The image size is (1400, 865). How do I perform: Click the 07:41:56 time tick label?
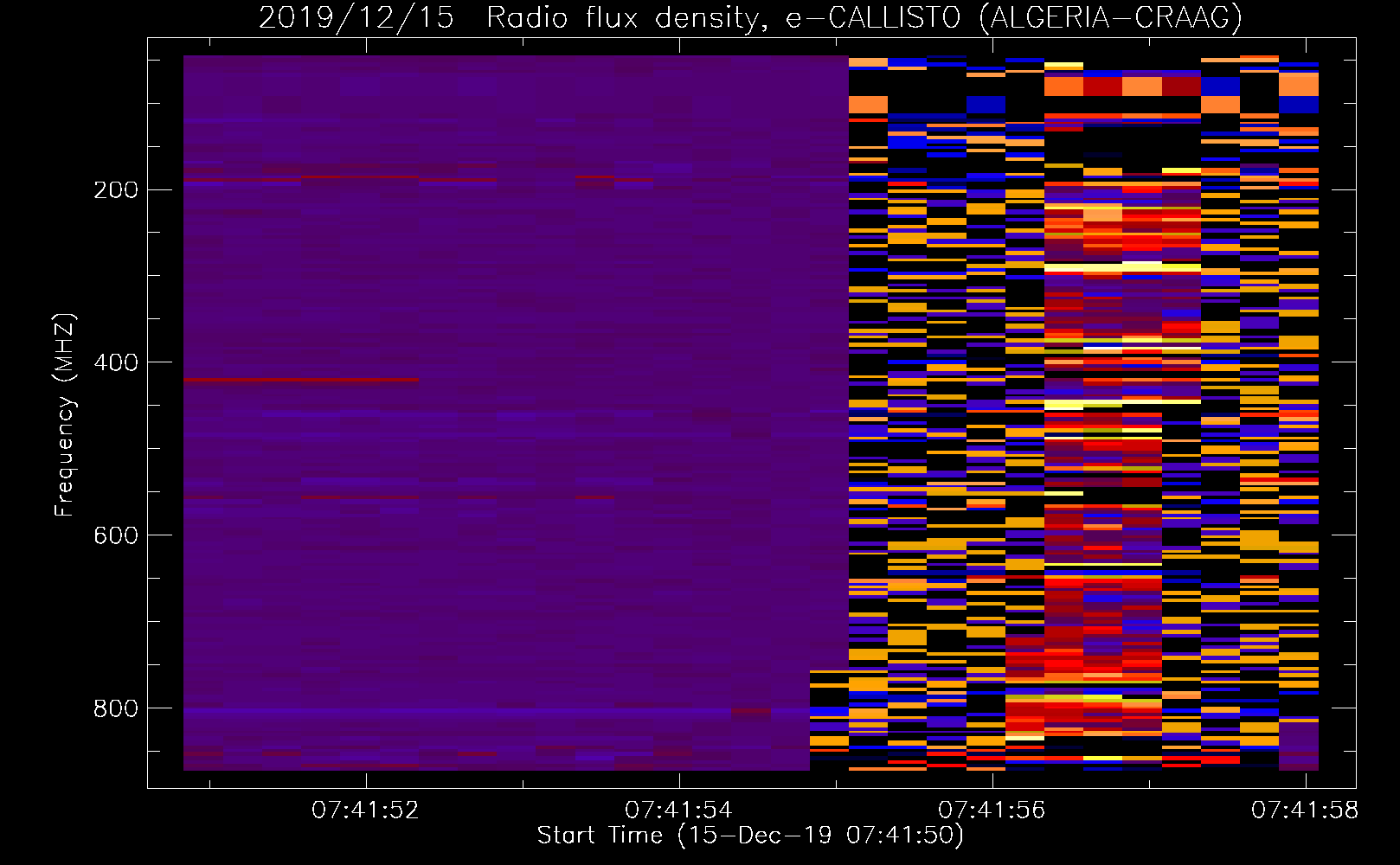(992, 811)
